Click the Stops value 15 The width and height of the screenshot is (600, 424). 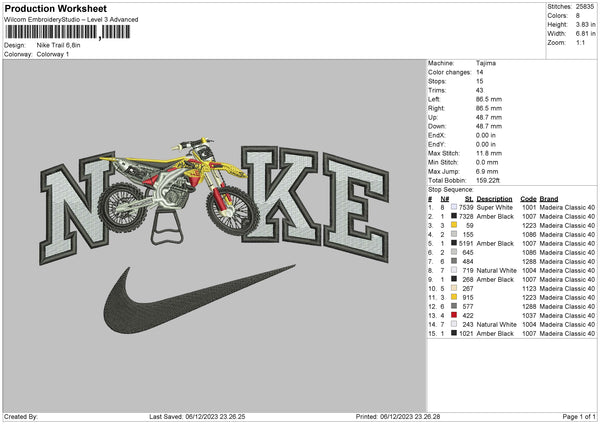[479, 81]
